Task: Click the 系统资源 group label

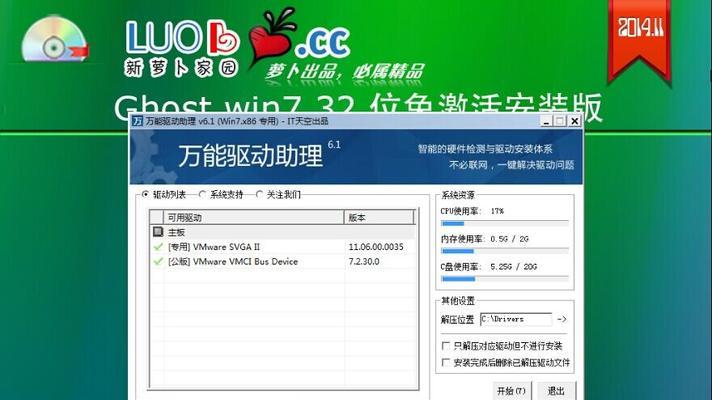Action: point(458,195)
